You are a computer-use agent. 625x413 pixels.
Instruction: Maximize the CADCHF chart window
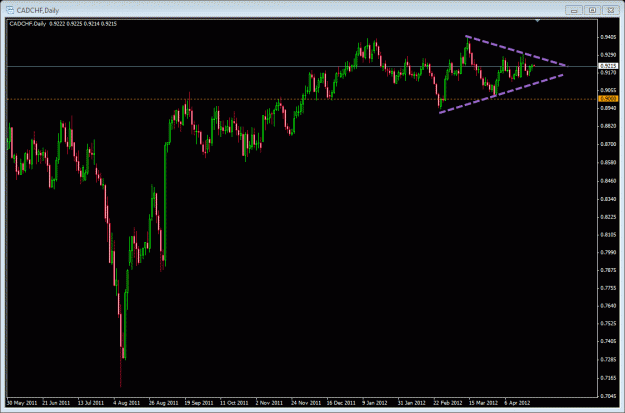[x=592, y=10]
